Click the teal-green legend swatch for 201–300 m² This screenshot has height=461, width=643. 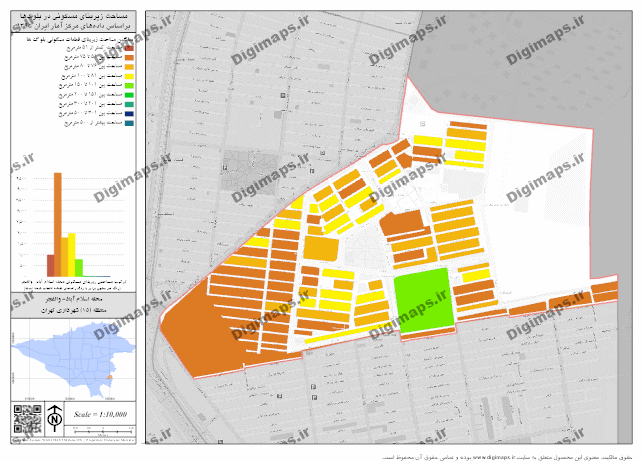tap(129, 104)
